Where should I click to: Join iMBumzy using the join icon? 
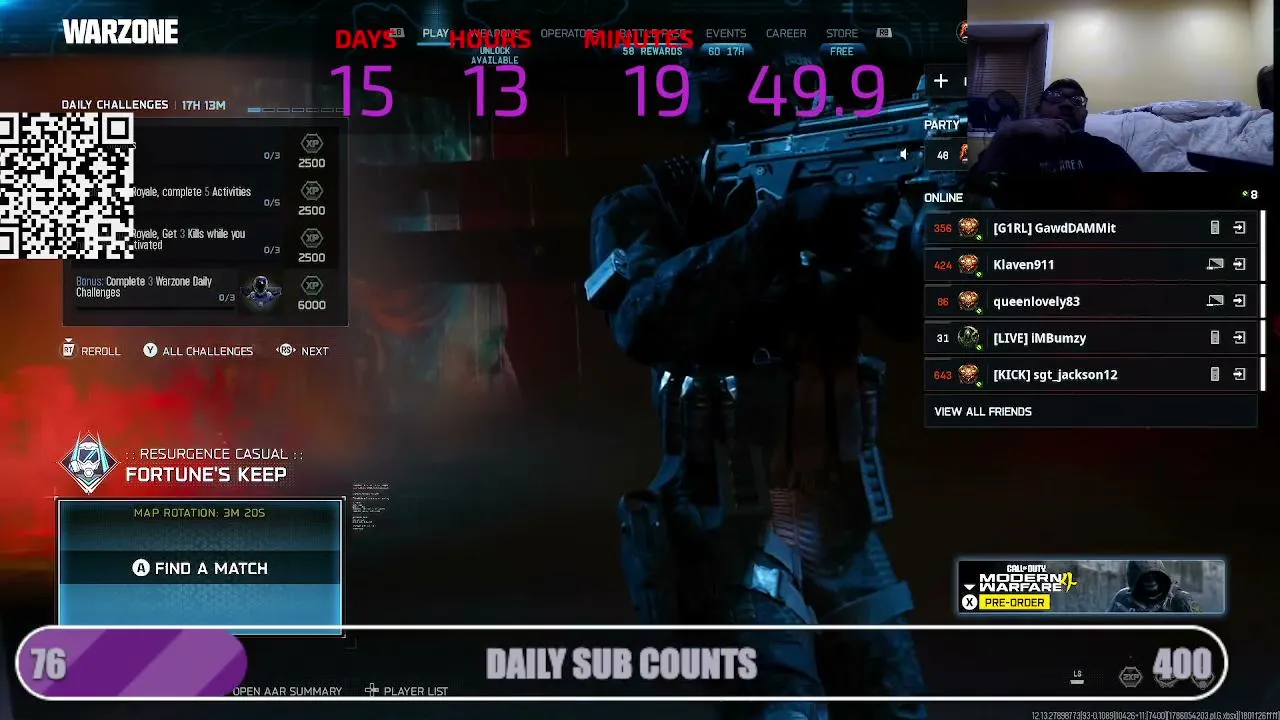(1239, 338)
